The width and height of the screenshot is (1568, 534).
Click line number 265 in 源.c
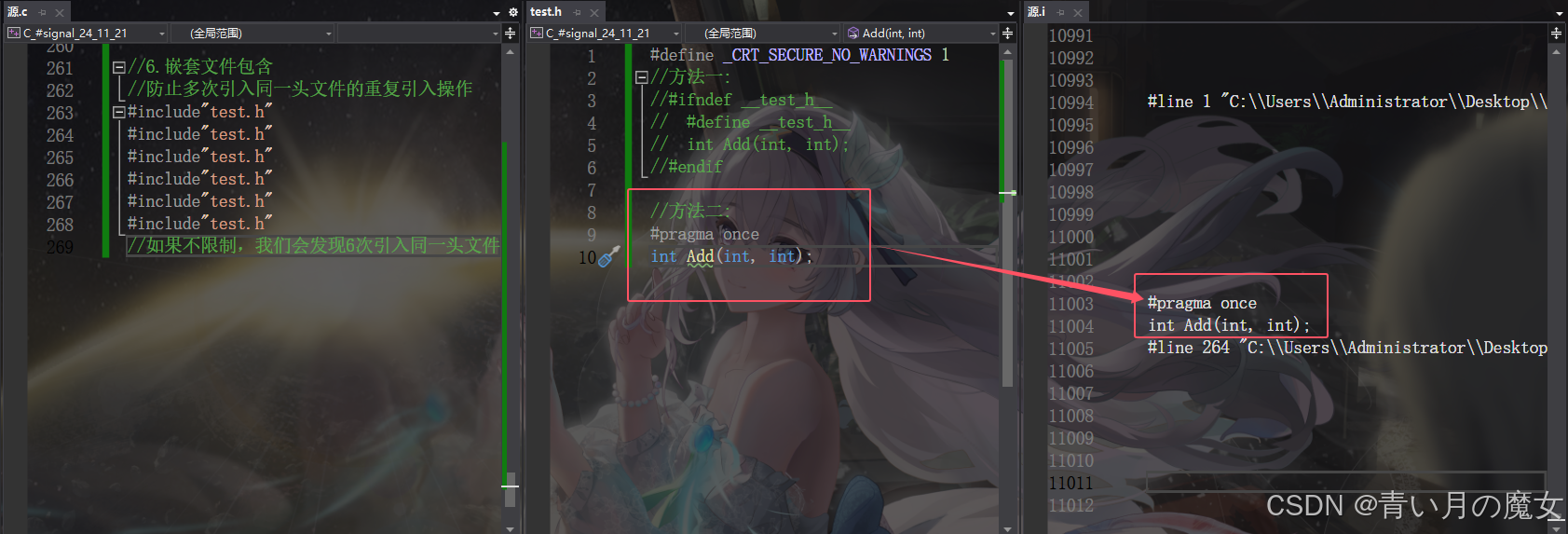click(60, 157)
